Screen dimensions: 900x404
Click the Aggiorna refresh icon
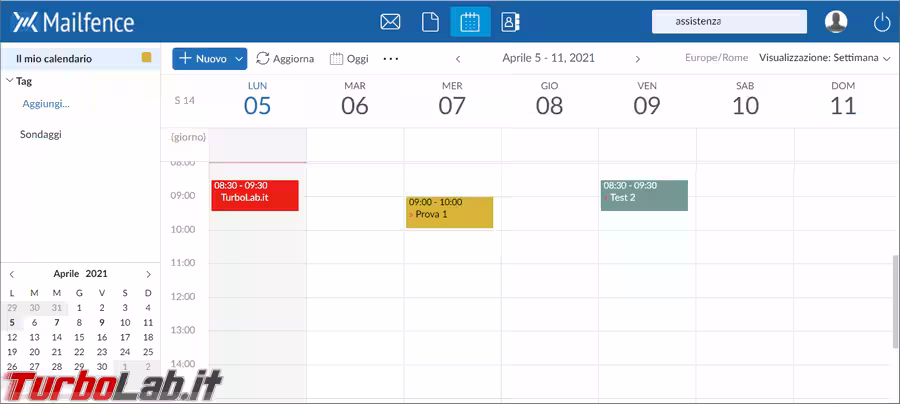click(x=264, y=59)
